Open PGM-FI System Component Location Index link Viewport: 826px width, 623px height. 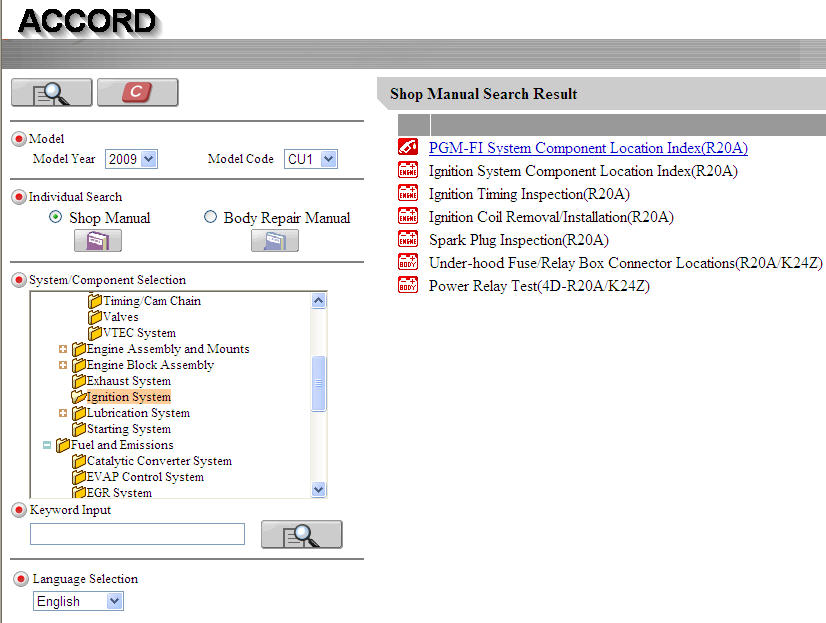[x=588, y=148]
